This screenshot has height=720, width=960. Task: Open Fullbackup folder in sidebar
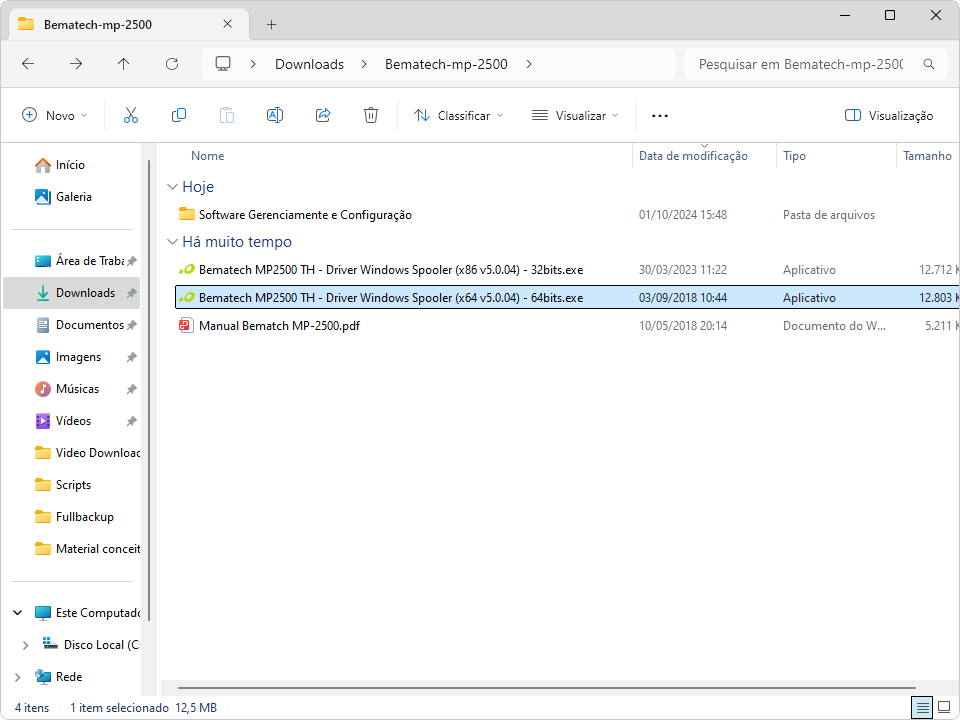click(74, 517)
